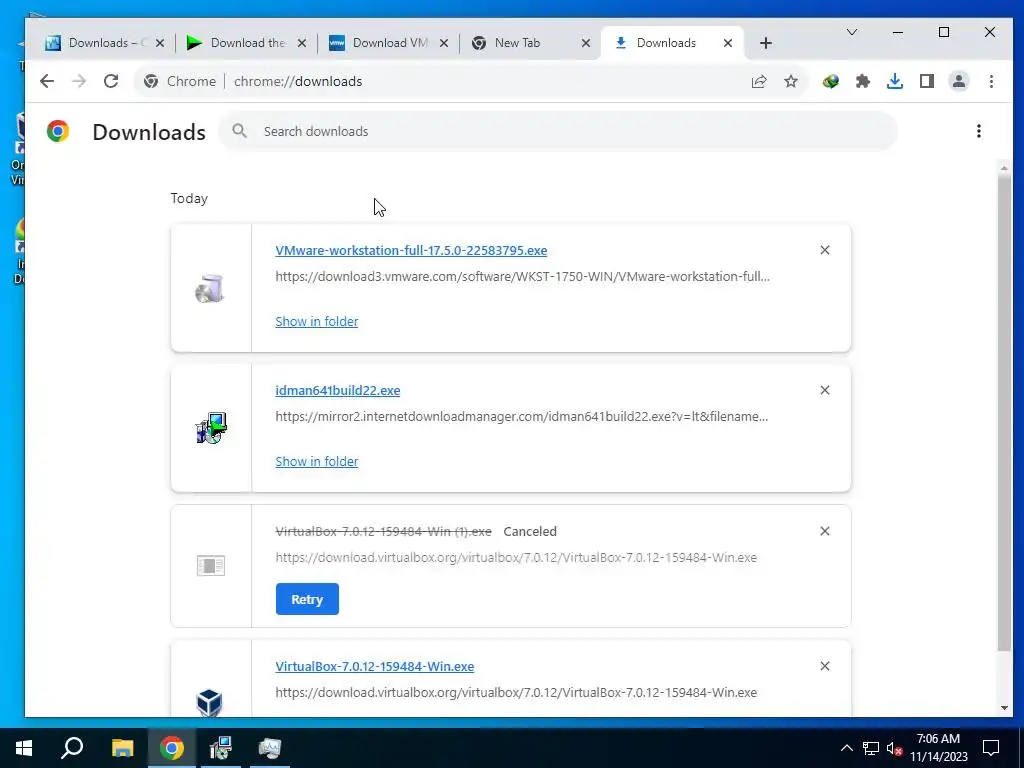This screenshot has height=768, width=1024.
Task: Toggle the side panel icon
Action: [927, 81]
